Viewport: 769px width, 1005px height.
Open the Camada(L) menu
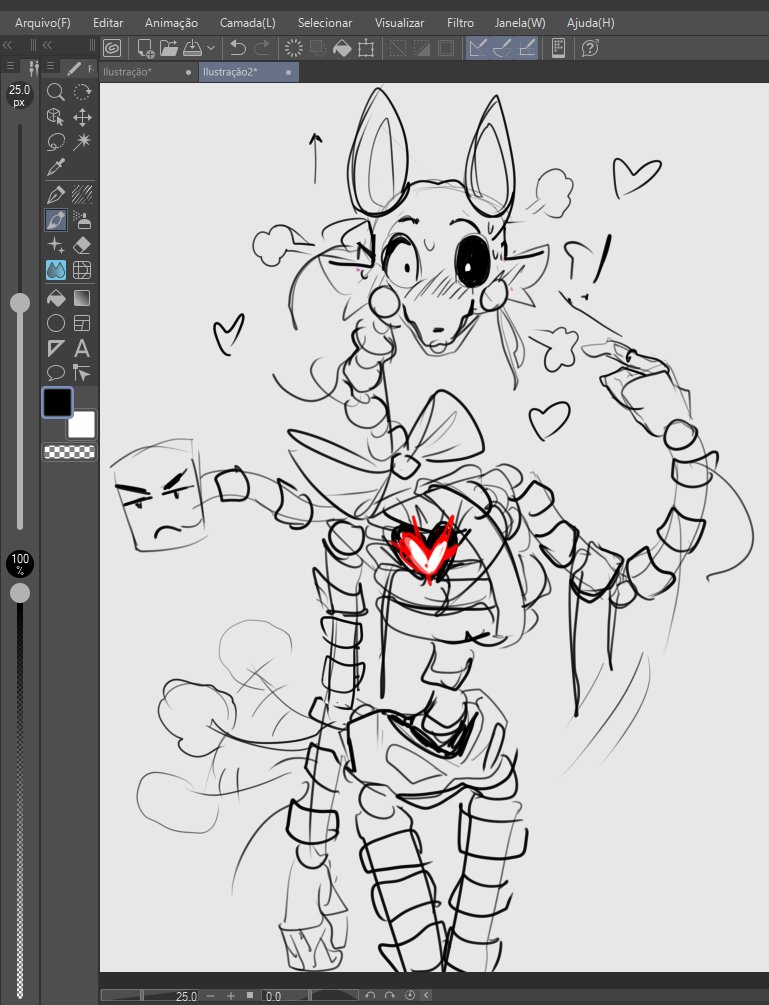[247, 22]
